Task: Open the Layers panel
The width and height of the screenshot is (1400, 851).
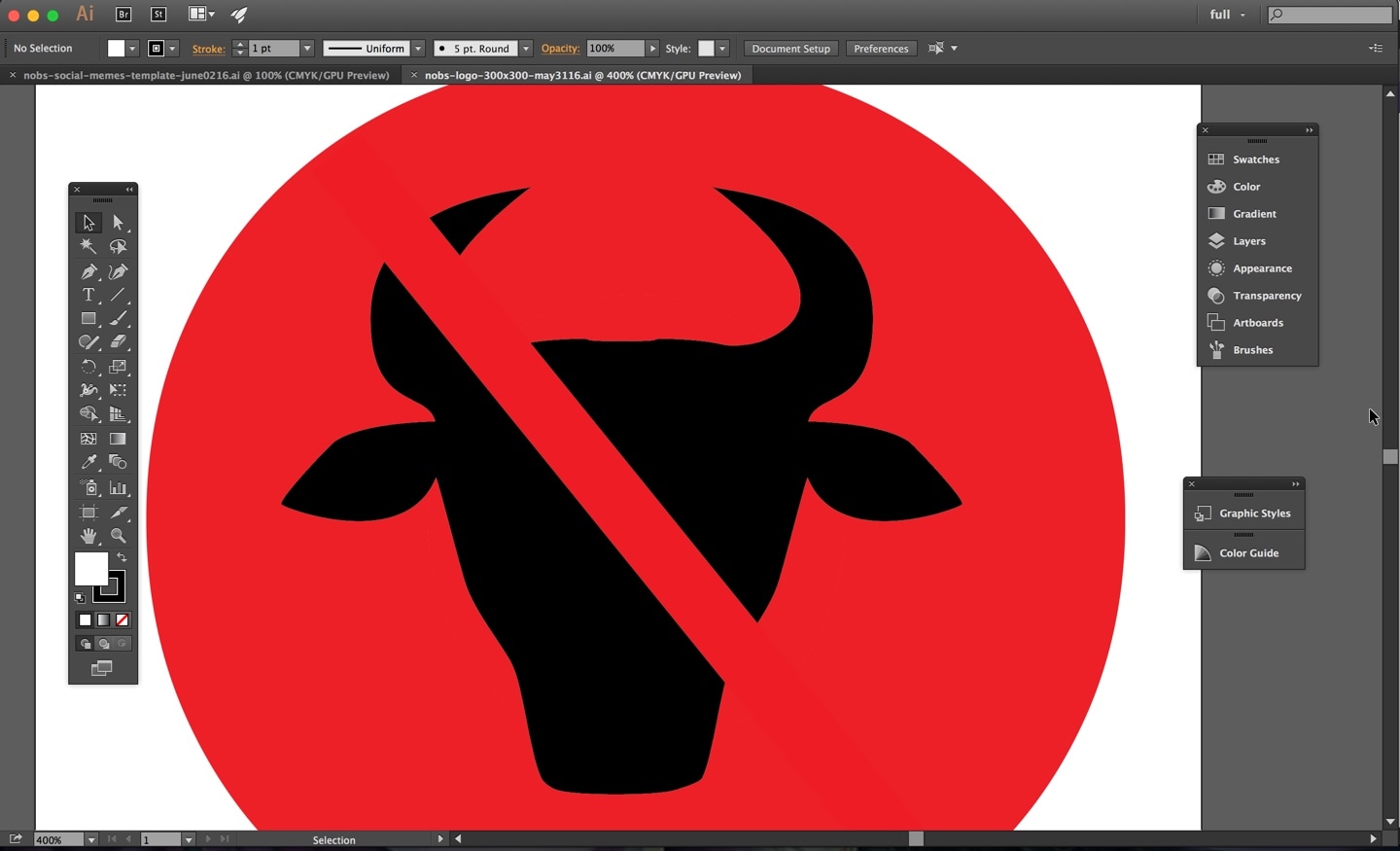Action: [1248, 241]
